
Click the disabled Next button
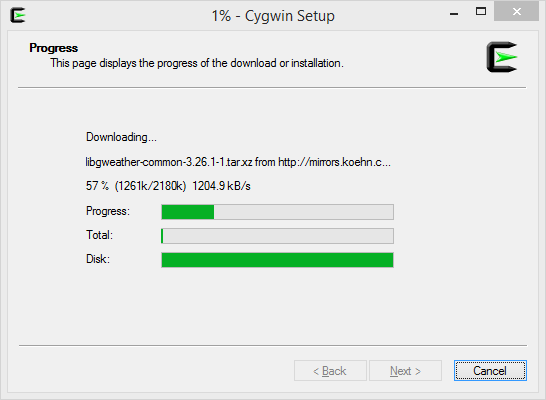click(x=405, y=370)
